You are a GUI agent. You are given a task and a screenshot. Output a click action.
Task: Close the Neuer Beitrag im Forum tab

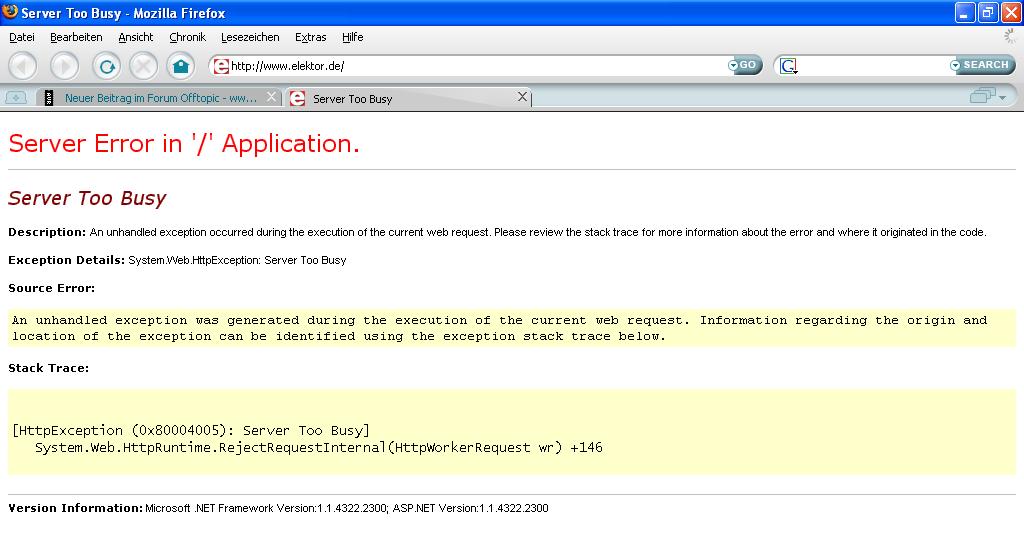click(x=271, y=97)
